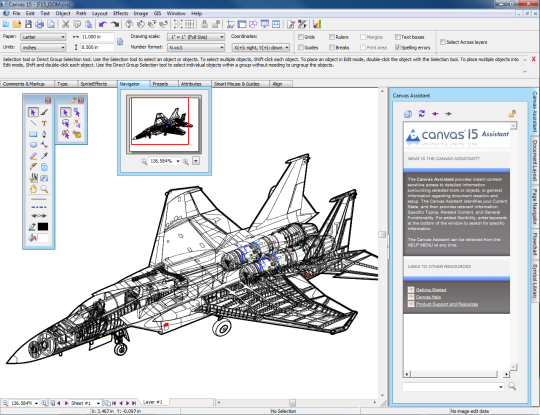Viewport: 540px width, 415px height.
Task: Open the status bar zoom level dropdown
Action: pos(36,403)
